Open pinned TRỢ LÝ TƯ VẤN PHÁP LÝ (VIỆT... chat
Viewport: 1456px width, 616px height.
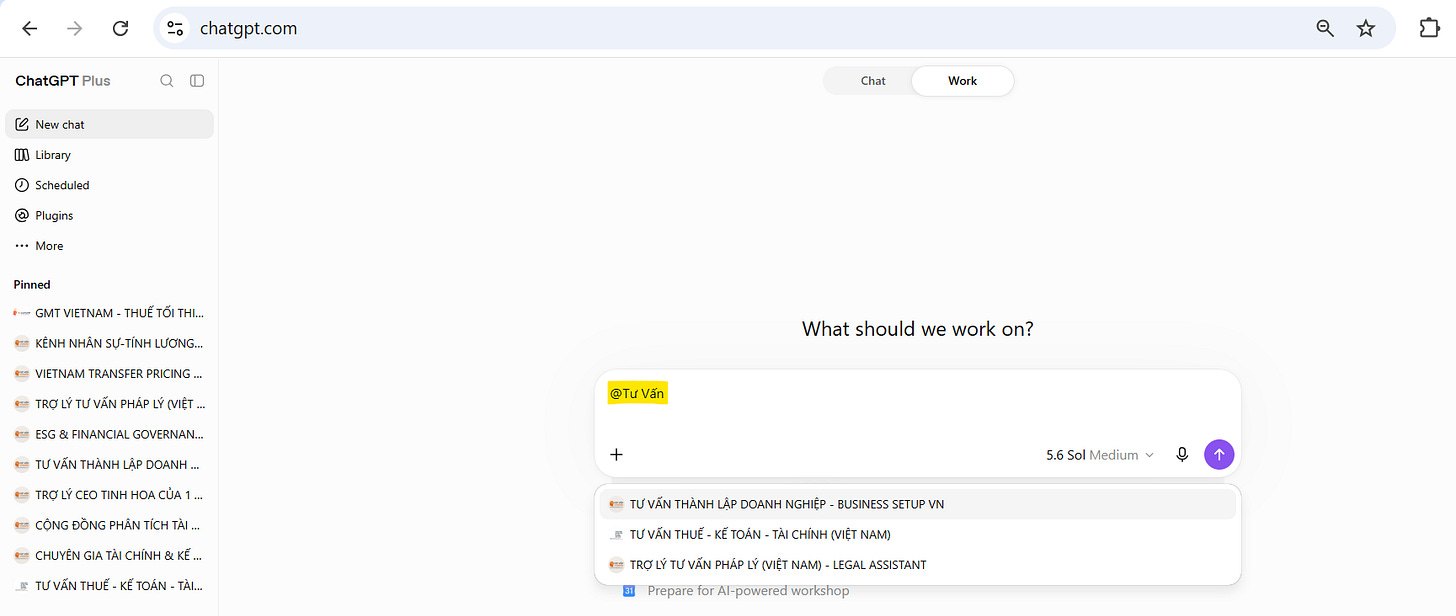click(110, 404)
